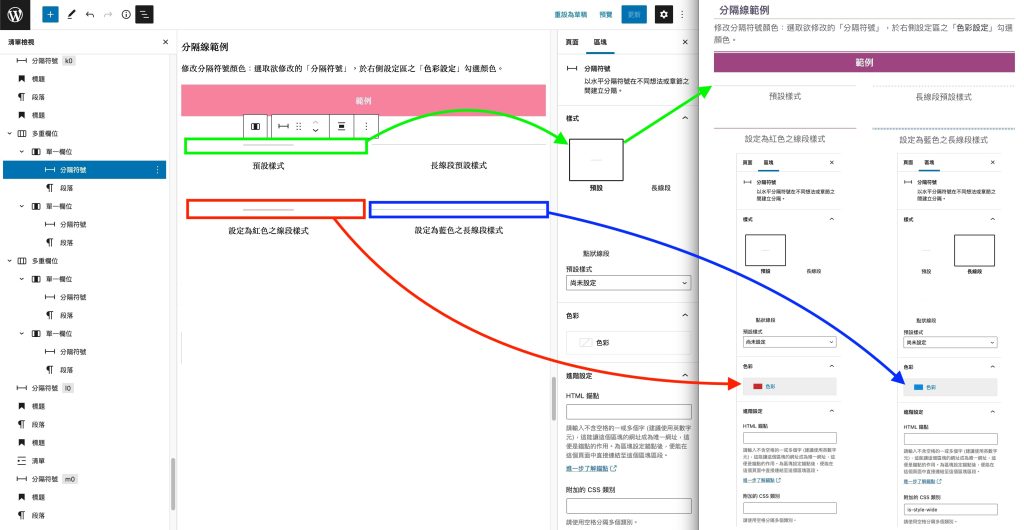Click the 預覽 preview button
The image size is (1024, 530).
tap(605, 14)
